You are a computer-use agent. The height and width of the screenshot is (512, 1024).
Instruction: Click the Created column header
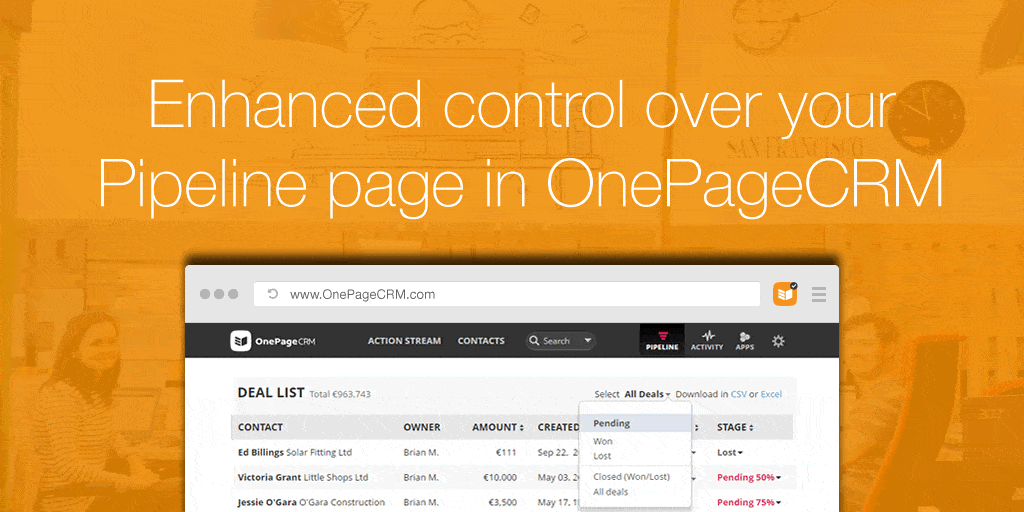[558, 427]
